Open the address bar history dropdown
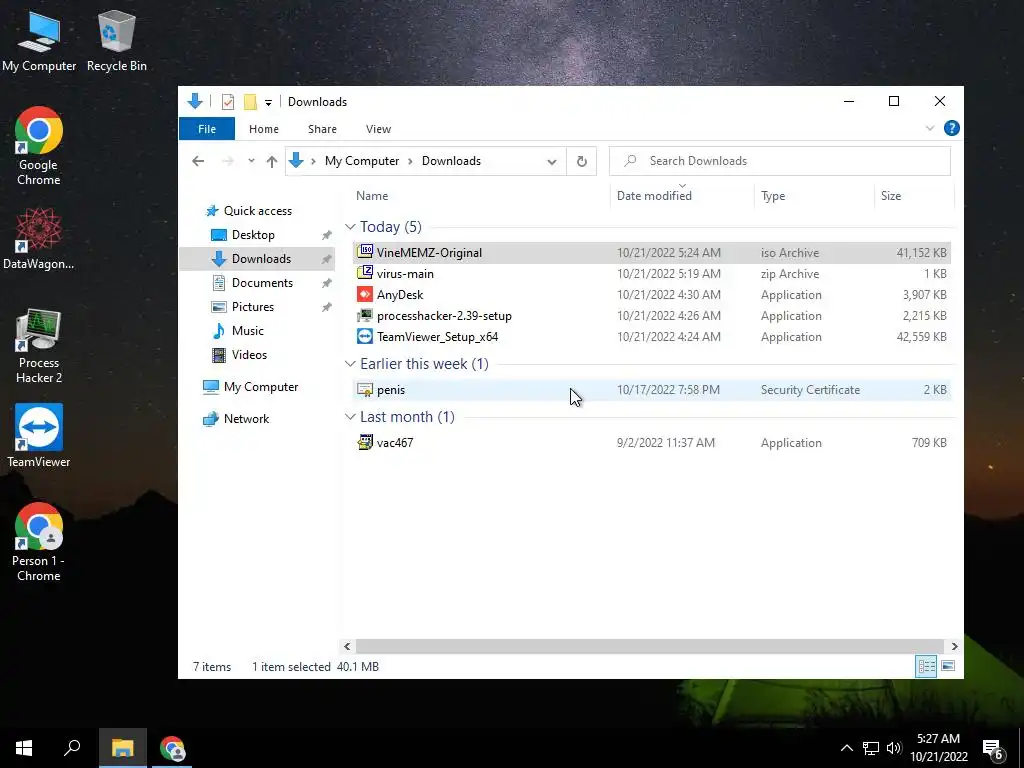 click(x=552, y=161)
